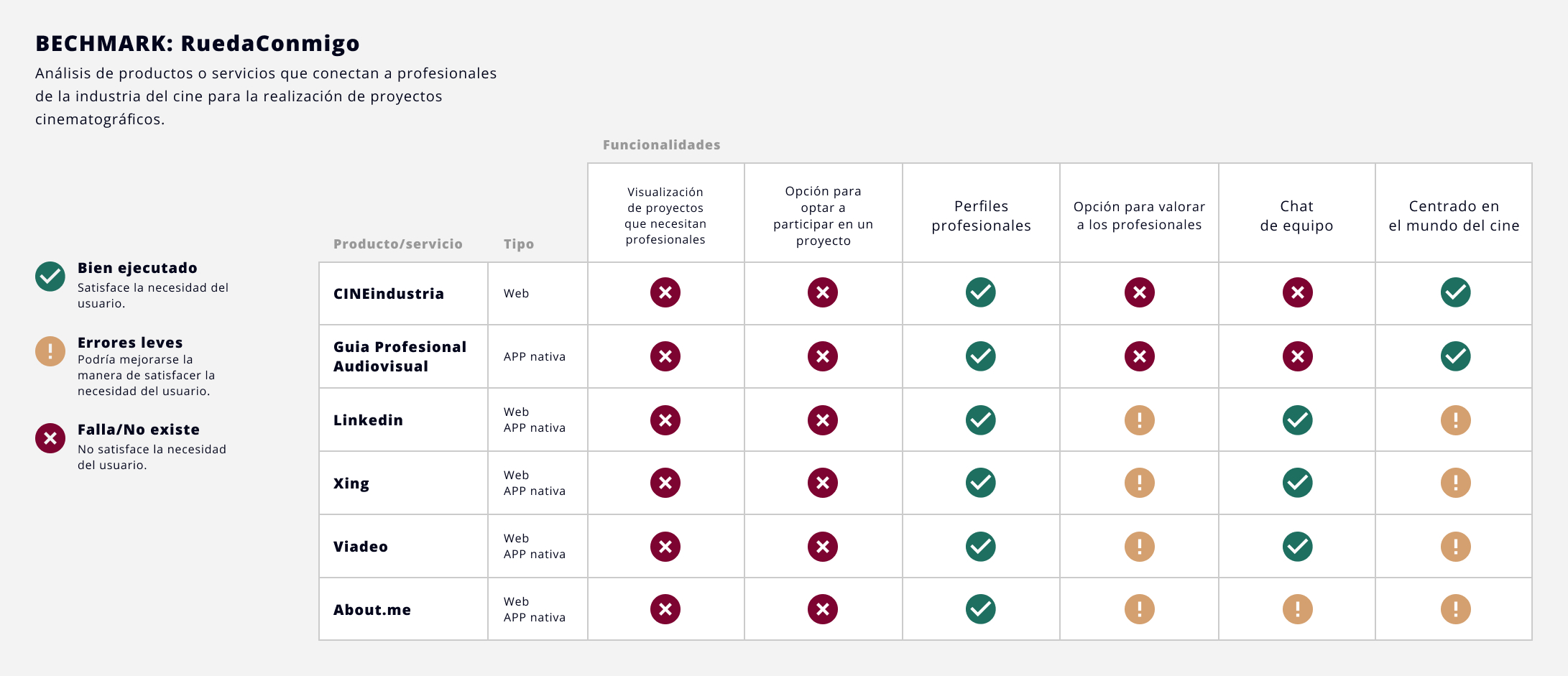Click Linkedin's Chat de equipo check icon
This screenshot has height=676, width=1568.
pyautogui.click(x=1297, y=420)
